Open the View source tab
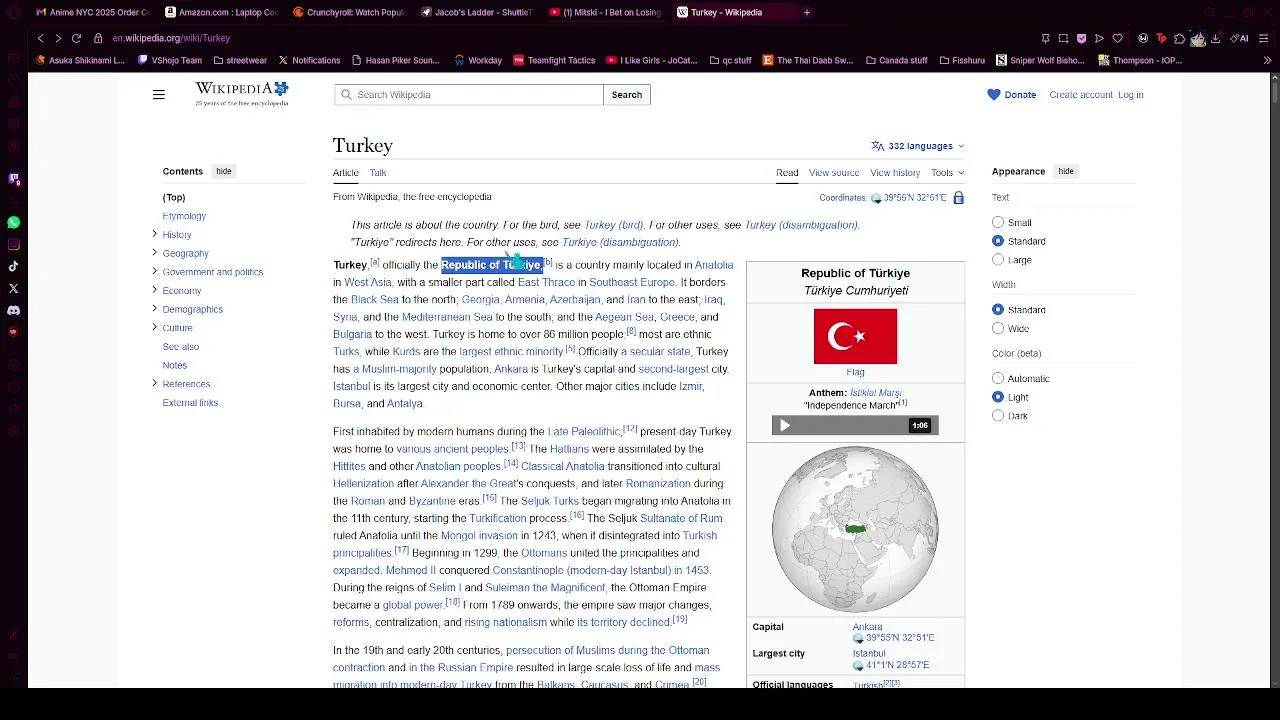 point(834,173)
